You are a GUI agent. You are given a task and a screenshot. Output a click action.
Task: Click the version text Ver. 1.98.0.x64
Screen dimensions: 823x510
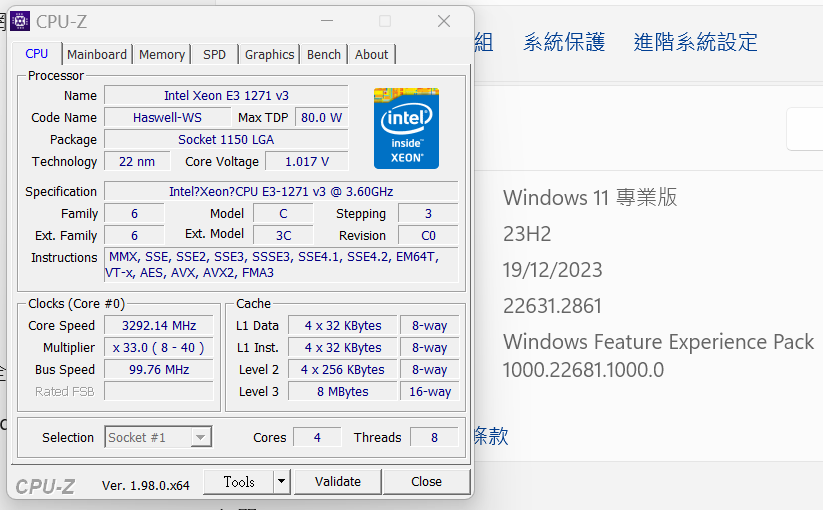145,486
